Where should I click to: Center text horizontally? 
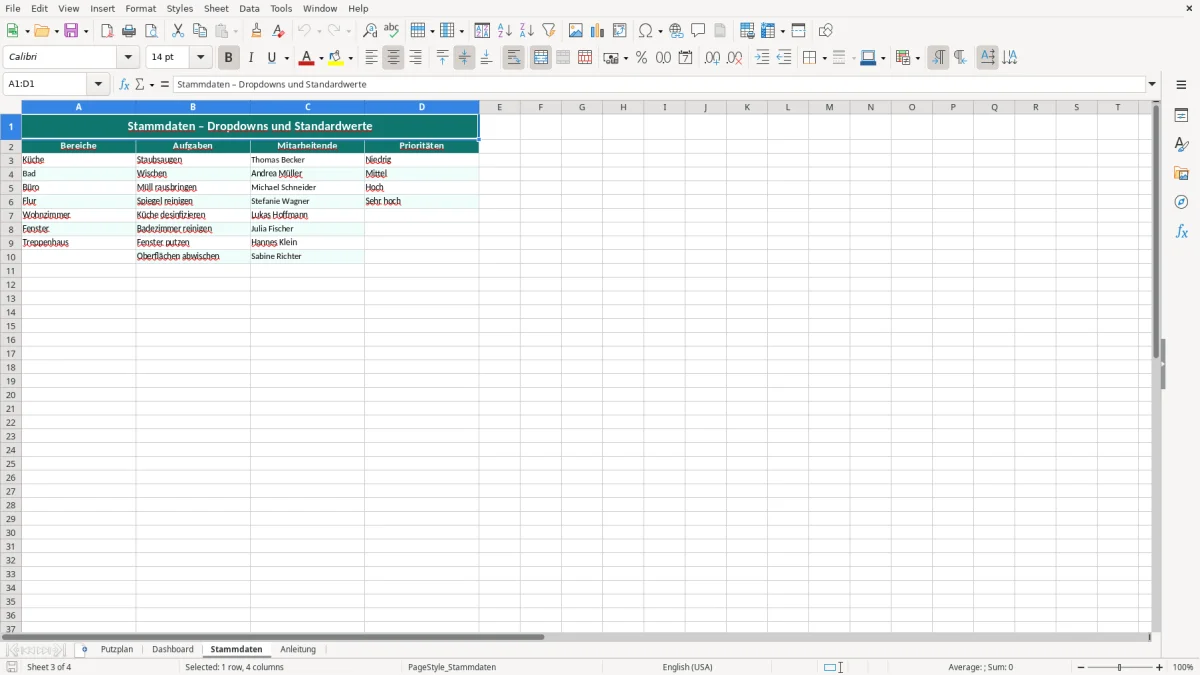pyautogui.click(x=393, y=58)
